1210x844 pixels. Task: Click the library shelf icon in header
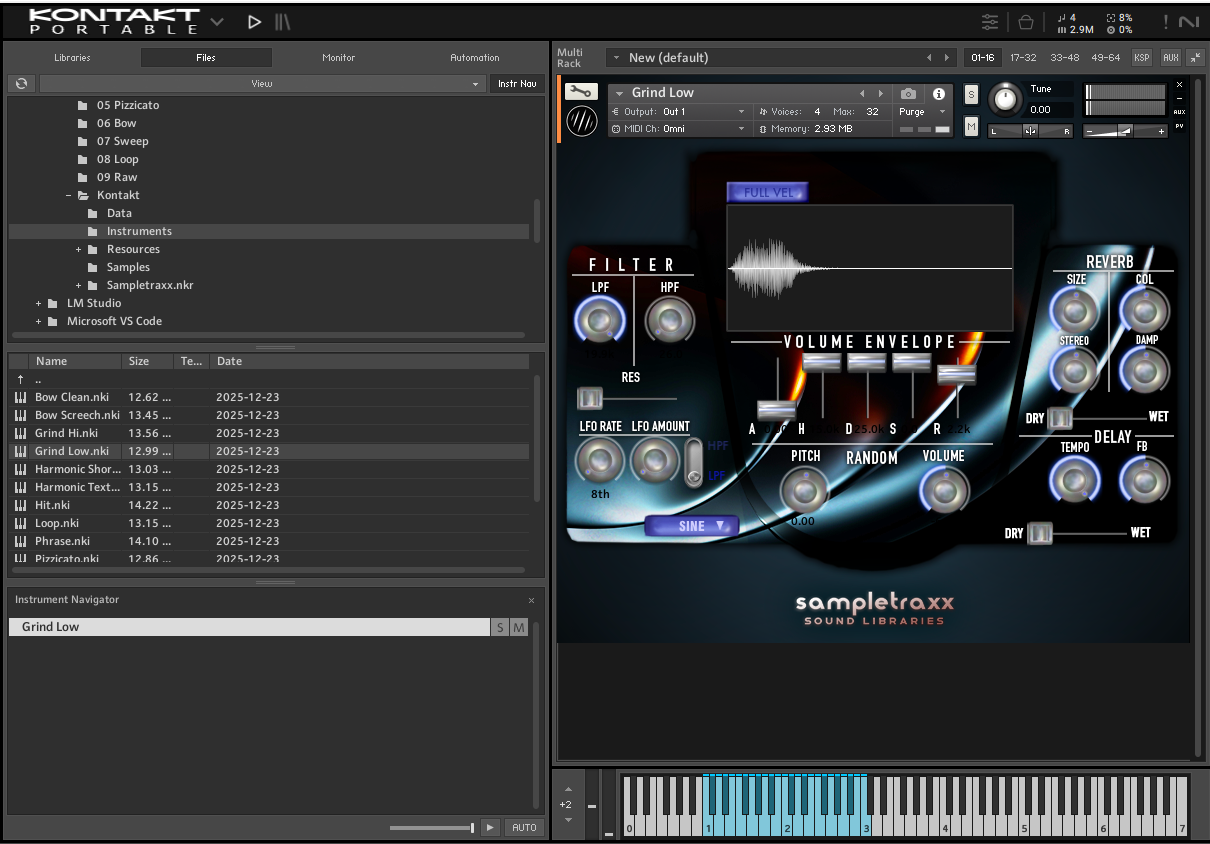283,22
